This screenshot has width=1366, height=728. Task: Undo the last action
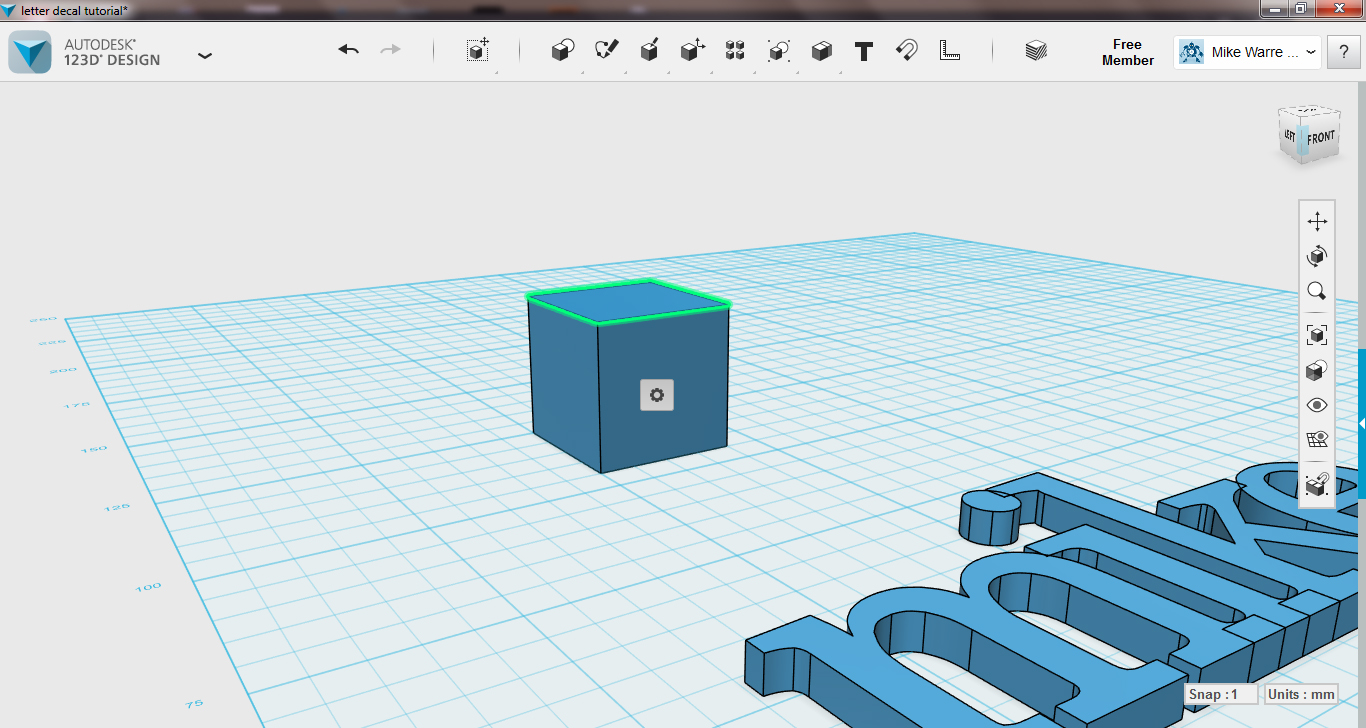point(348,50)
